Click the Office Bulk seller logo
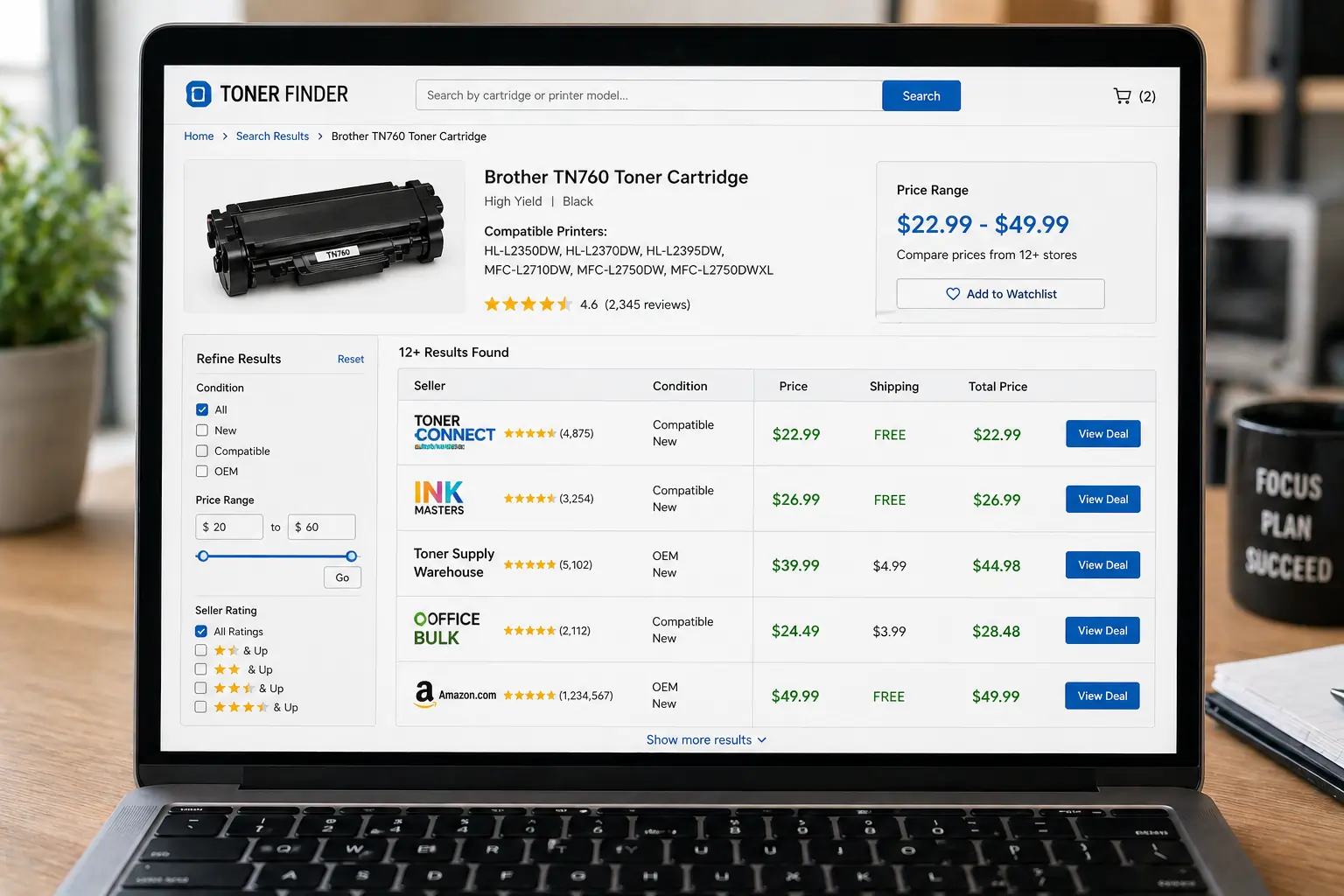1344x896 pixels. pyautogui.click(x=446, y=628)
